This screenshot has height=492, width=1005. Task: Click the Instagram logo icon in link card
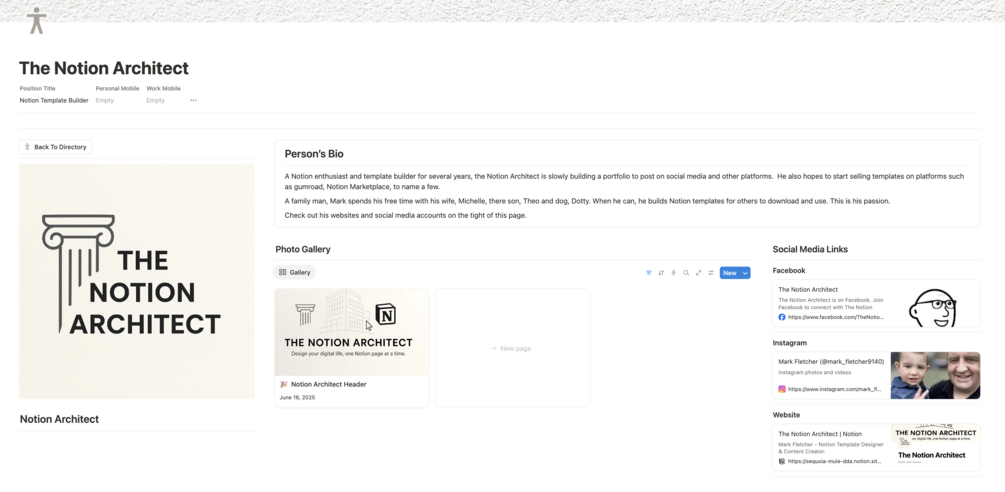click(x=782, y=389)
